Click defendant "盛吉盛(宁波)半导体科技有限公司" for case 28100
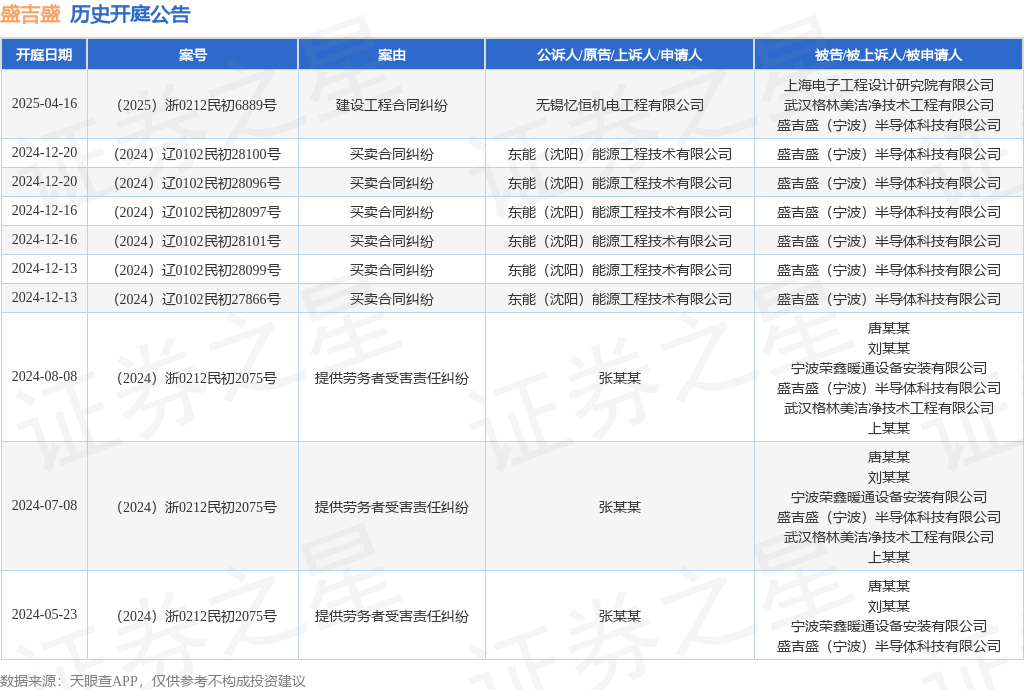The height and width of the screenshot is (690, 1024). point(889,154)
